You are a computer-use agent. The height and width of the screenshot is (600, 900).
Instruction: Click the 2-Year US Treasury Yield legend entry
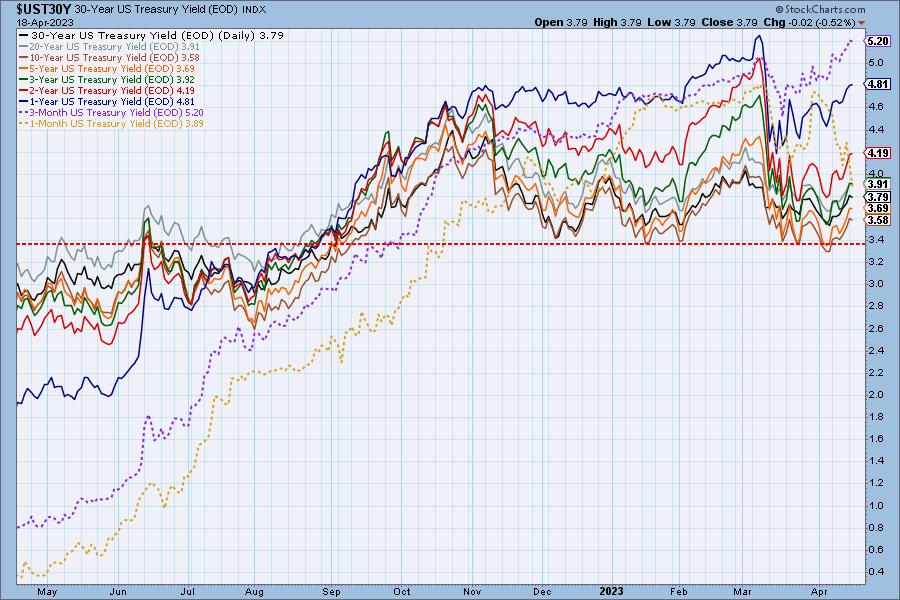[107, 90]
